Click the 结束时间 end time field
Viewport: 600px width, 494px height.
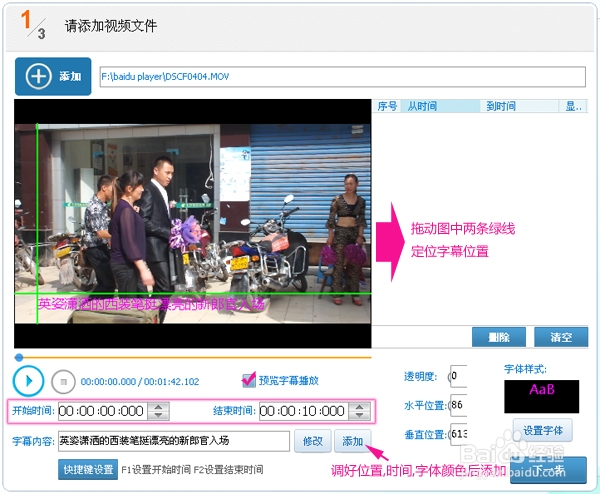[303, 411]
